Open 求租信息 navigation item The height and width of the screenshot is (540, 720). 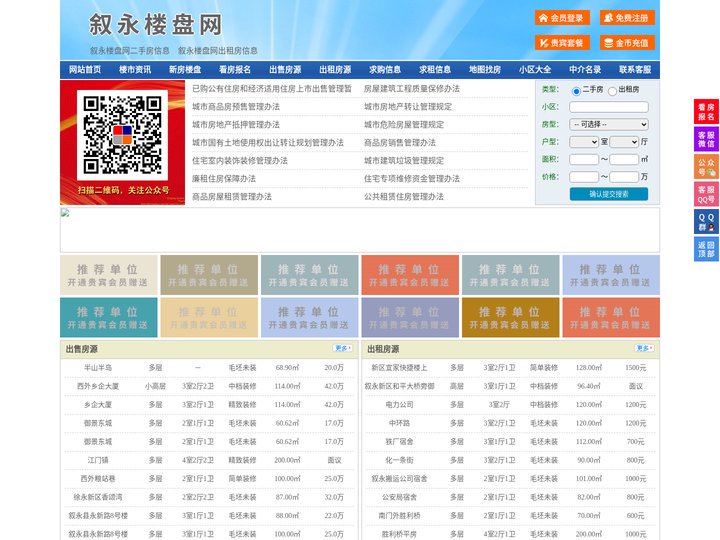(435, 70)
